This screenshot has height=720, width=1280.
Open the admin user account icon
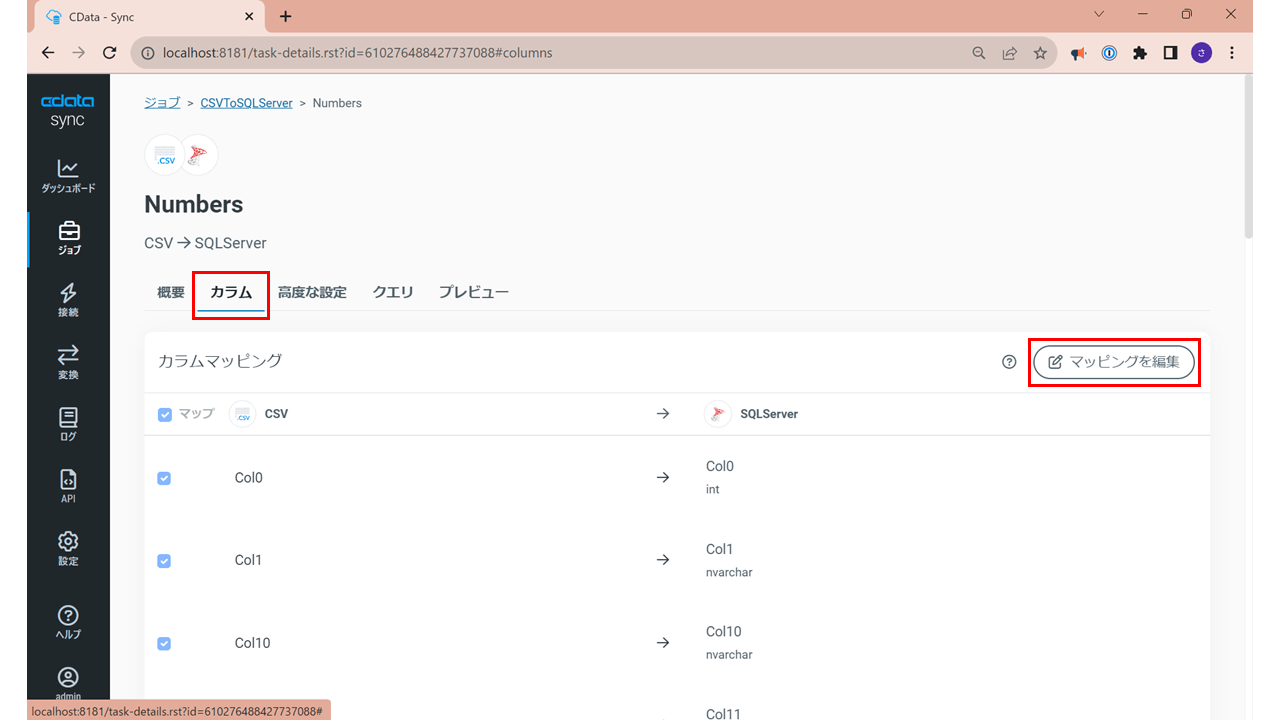tap(68, 683)
